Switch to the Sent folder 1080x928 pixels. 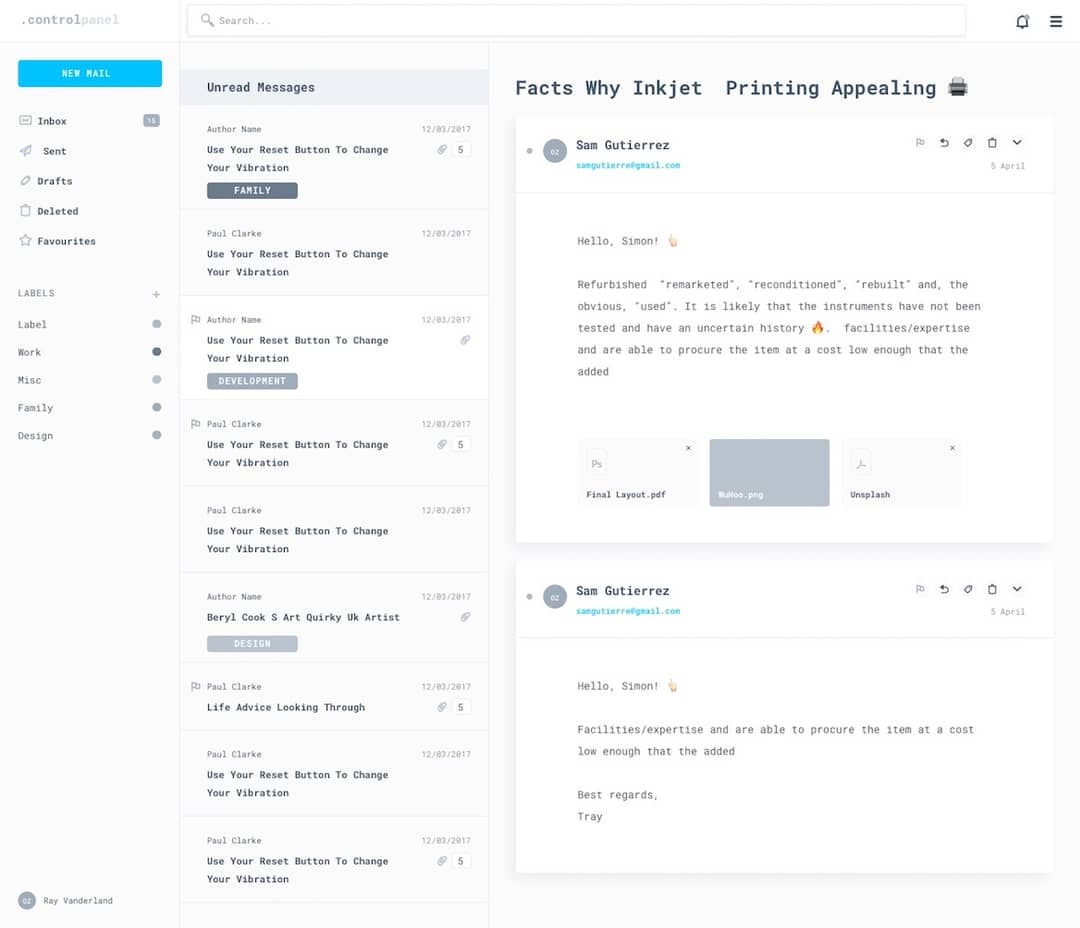click(x=56, y=151)
